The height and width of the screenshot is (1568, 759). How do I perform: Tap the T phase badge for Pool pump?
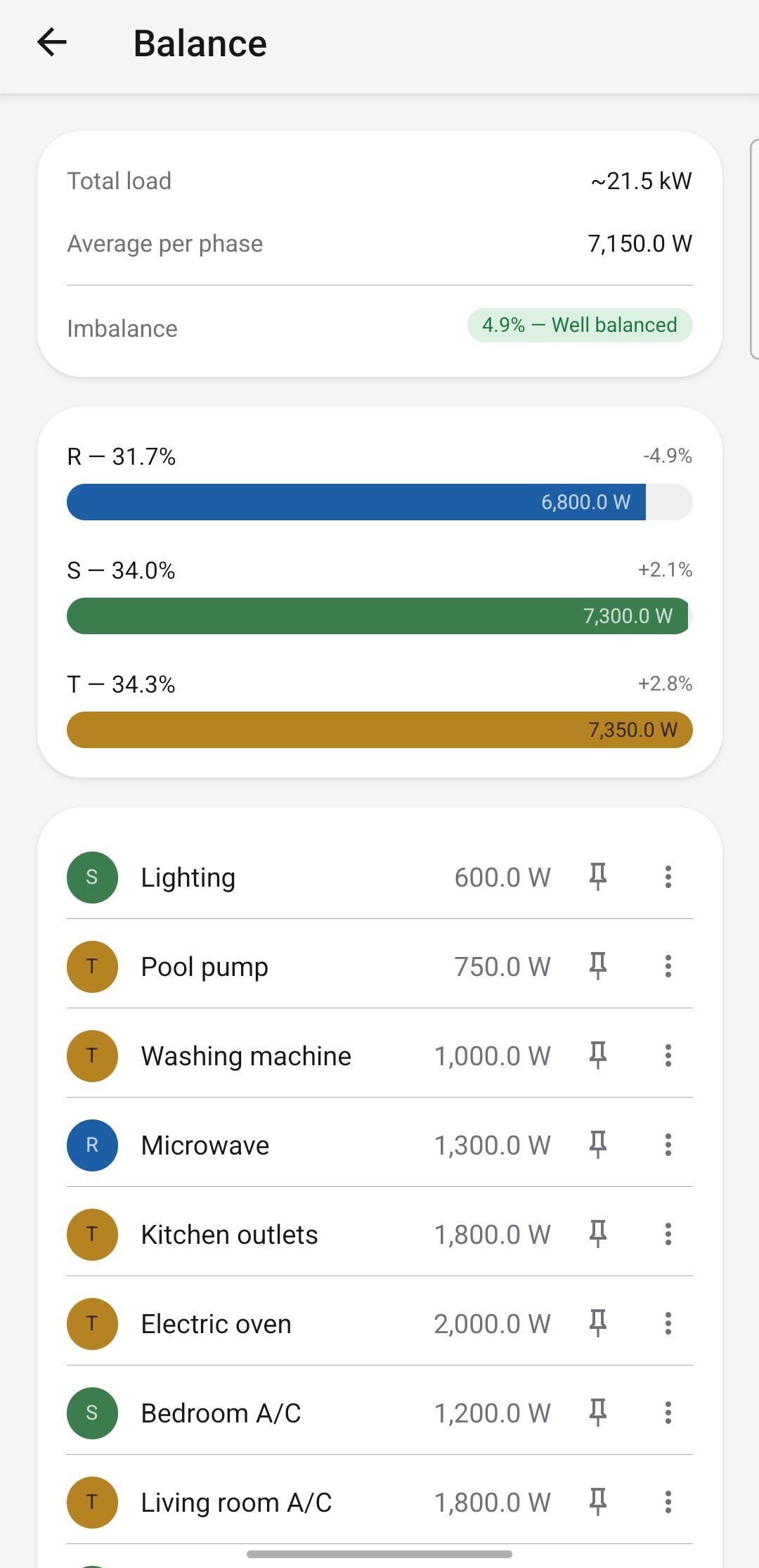point(92,966)
